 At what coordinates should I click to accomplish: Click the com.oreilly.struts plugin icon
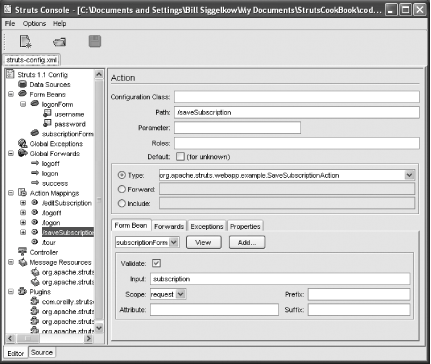(x=35, y=301)
